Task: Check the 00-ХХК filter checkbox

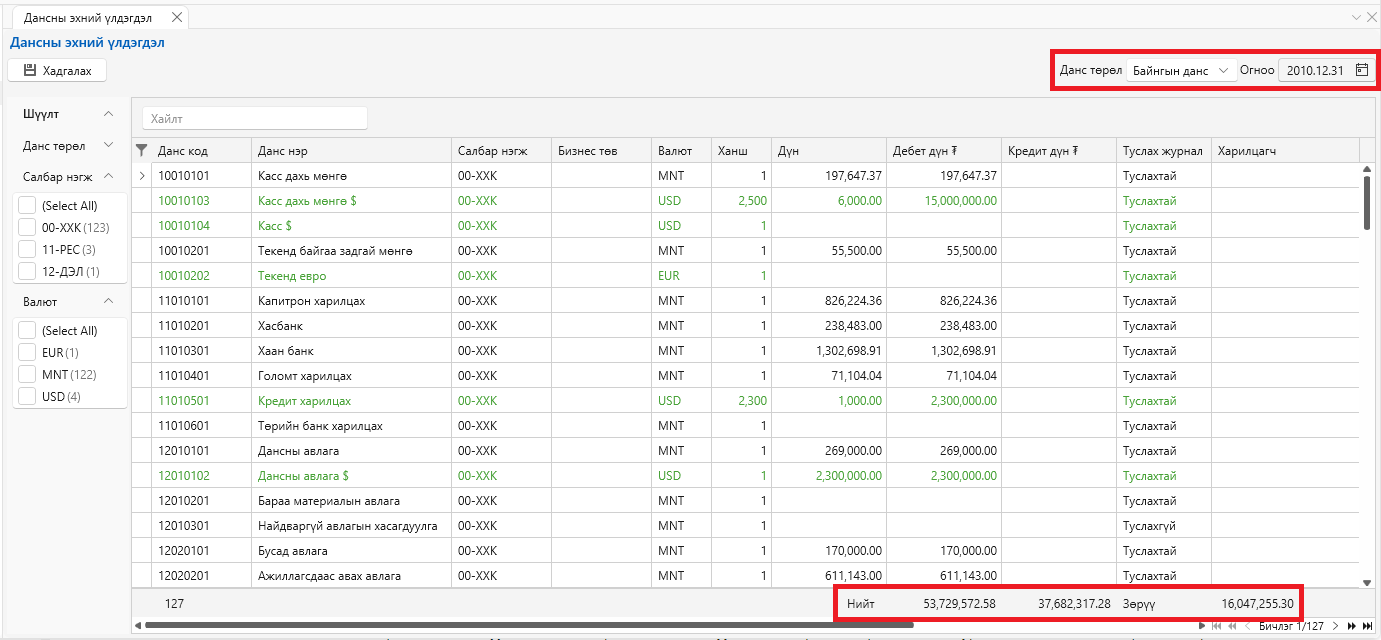Action: pyautogui.click(x=27, y=227)
